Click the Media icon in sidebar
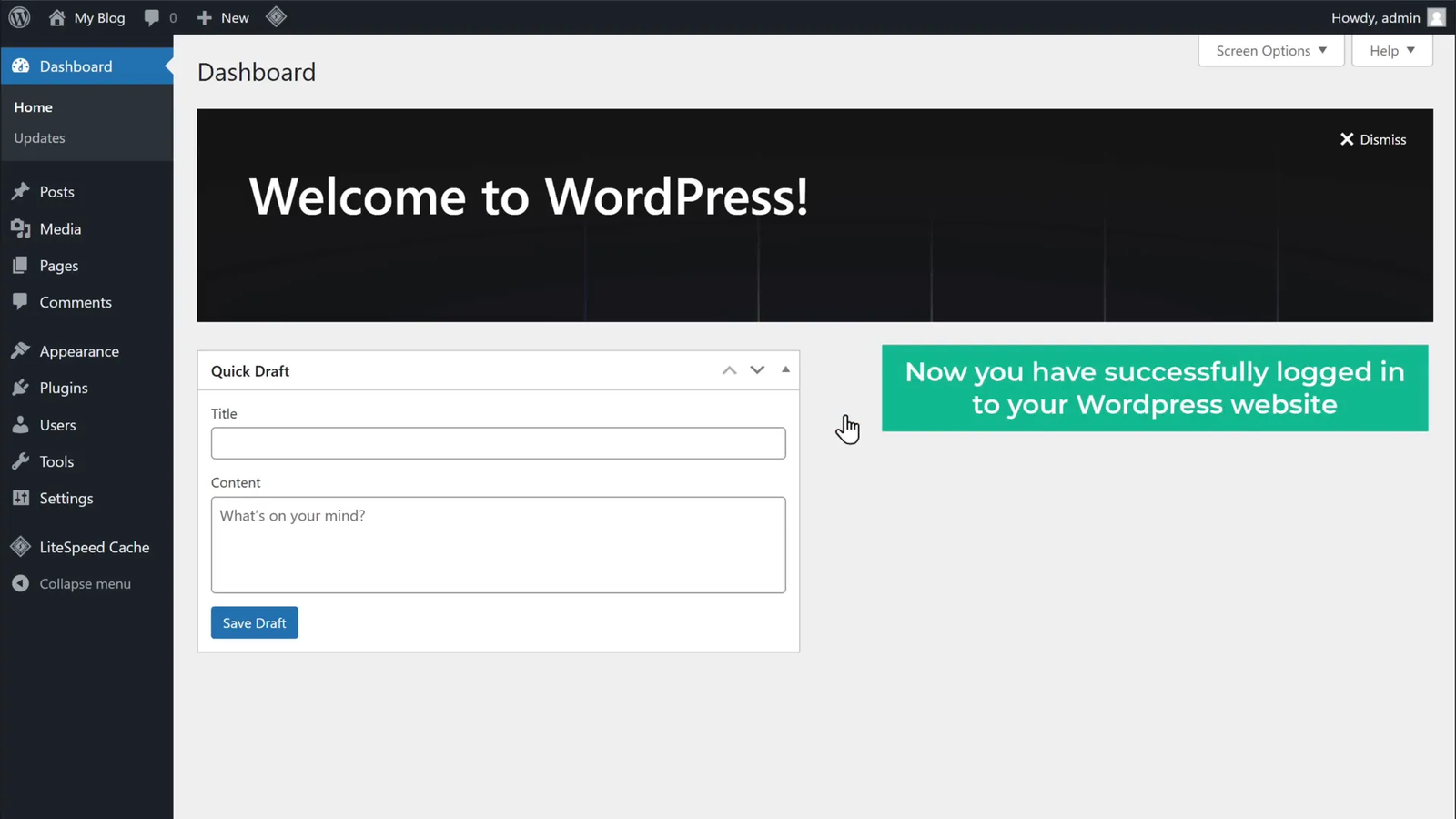The height and width of the screenshot is (819, 1456). [20, 228]
